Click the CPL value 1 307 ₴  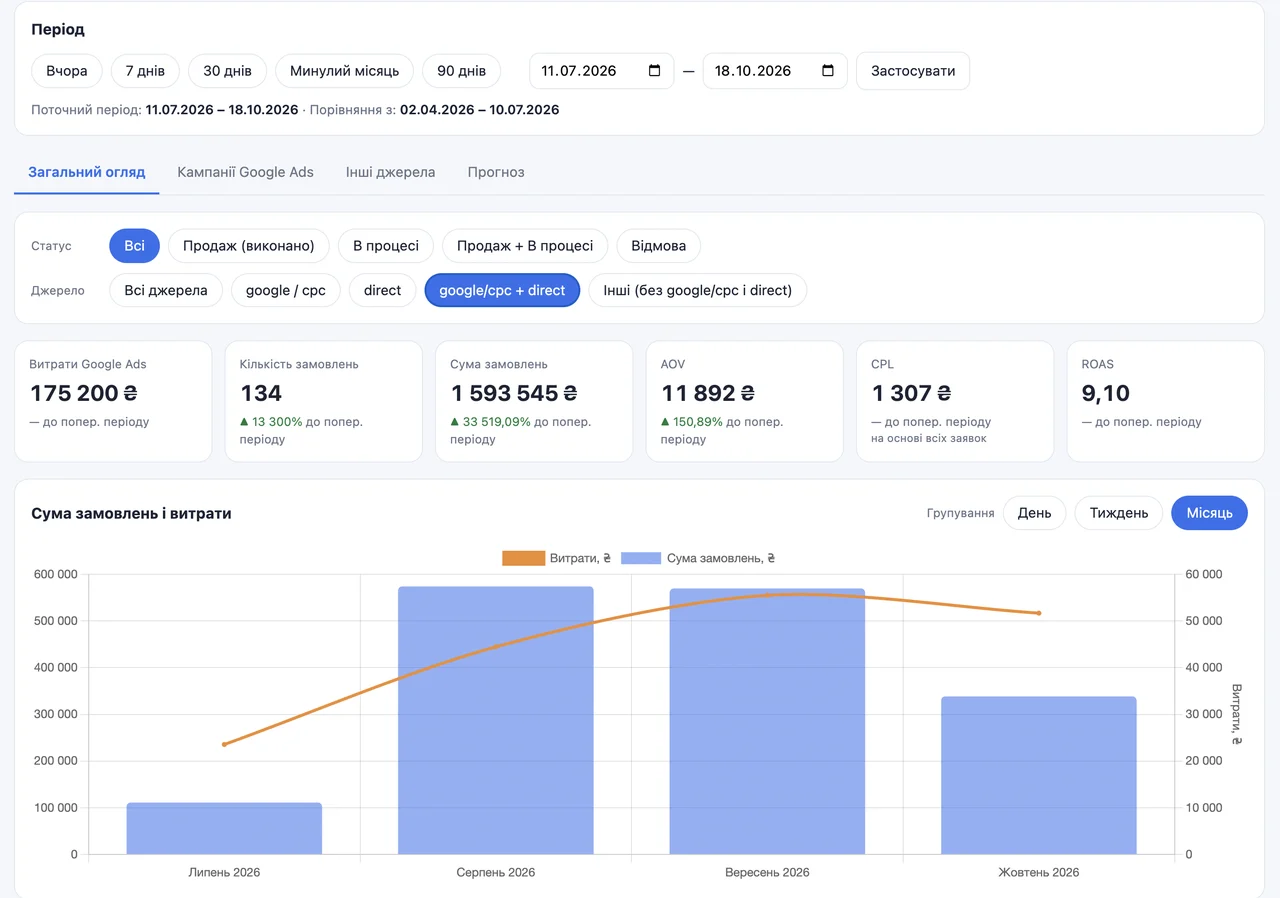pyautogui.click(x=911, y=393)
